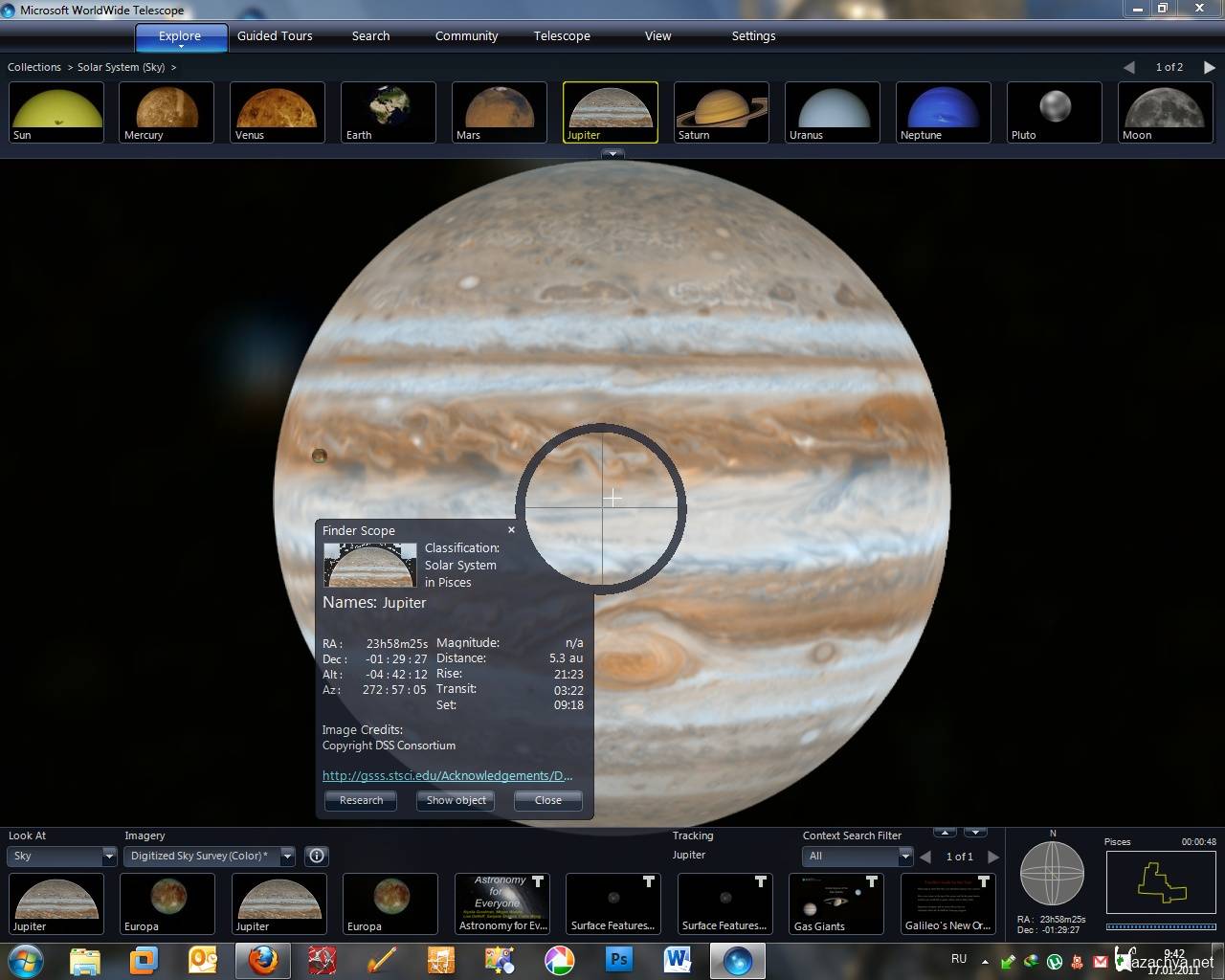Expand the Imagery Digitized Sky Survey dropdown
1225x980 pixels.
coord(286,856)
